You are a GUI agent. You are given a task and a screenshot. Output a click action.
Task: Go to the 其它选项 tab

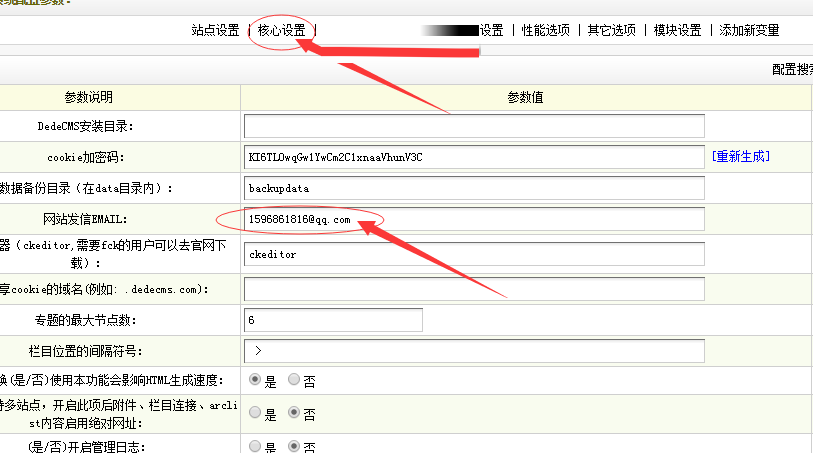point(612,31)
